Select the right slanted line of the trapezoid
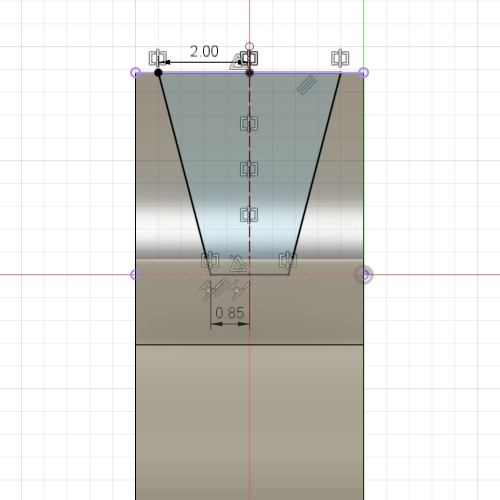 (x=315, y=173)
